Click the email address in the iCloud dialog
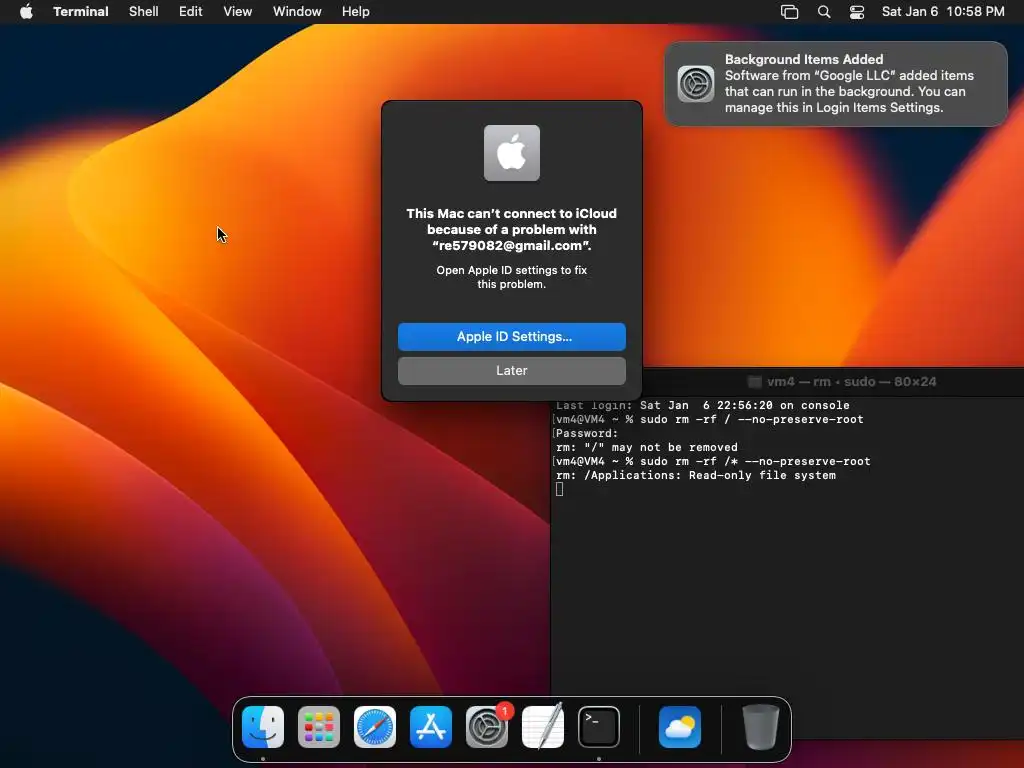Screen dimensions: 1024x768 click(511, 246)
